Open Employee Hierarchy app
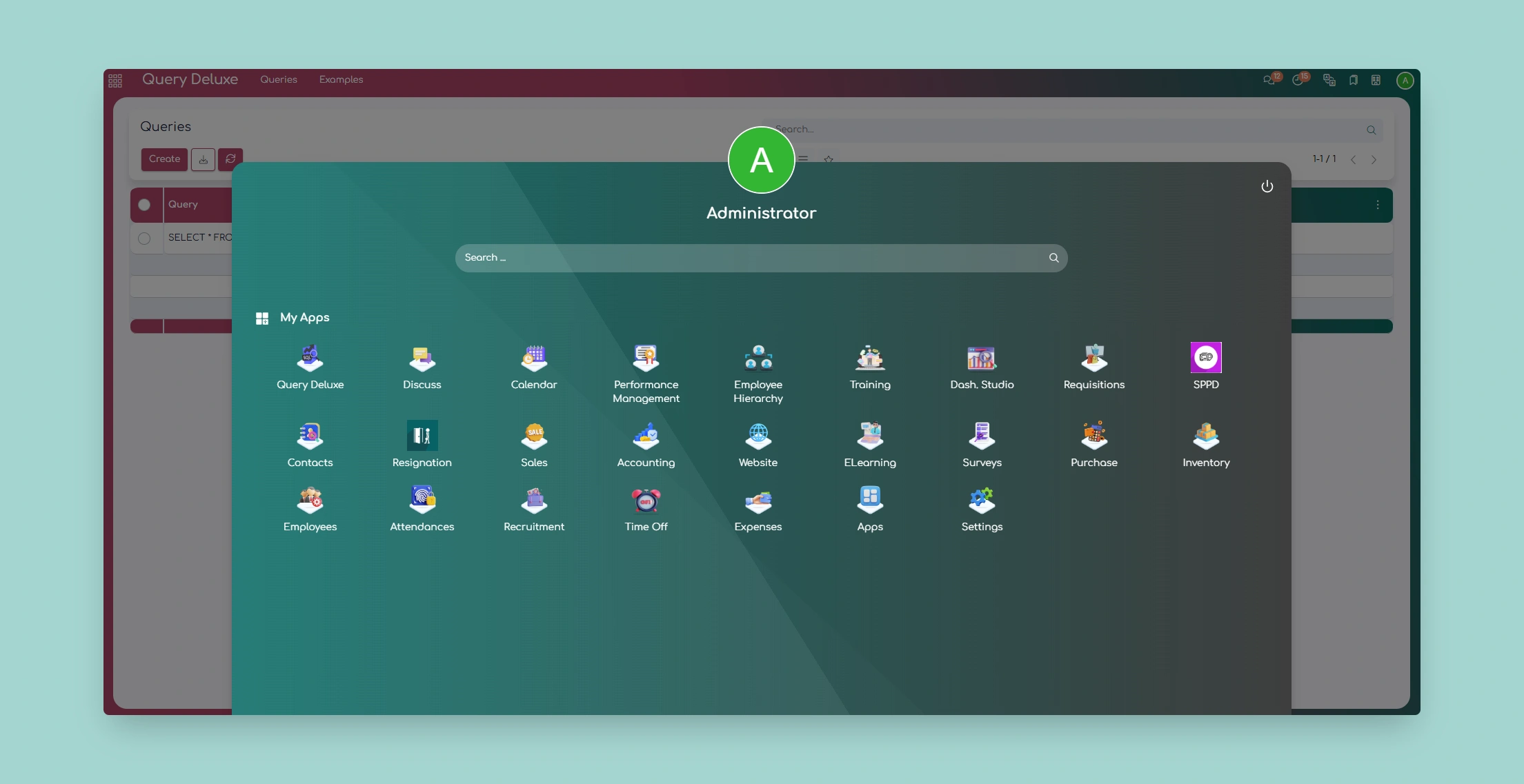This screenshot has width=1524, height=784. 758,358
